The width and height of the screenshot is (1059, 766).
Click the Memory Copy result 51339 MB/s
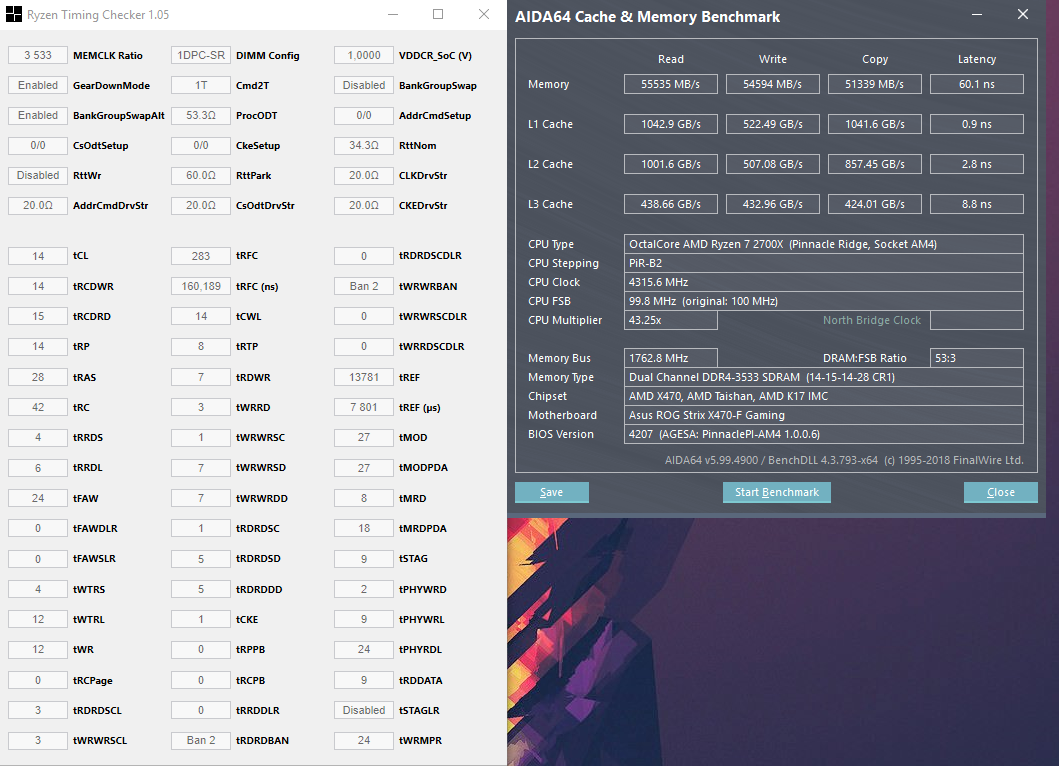tap(875, 84)
